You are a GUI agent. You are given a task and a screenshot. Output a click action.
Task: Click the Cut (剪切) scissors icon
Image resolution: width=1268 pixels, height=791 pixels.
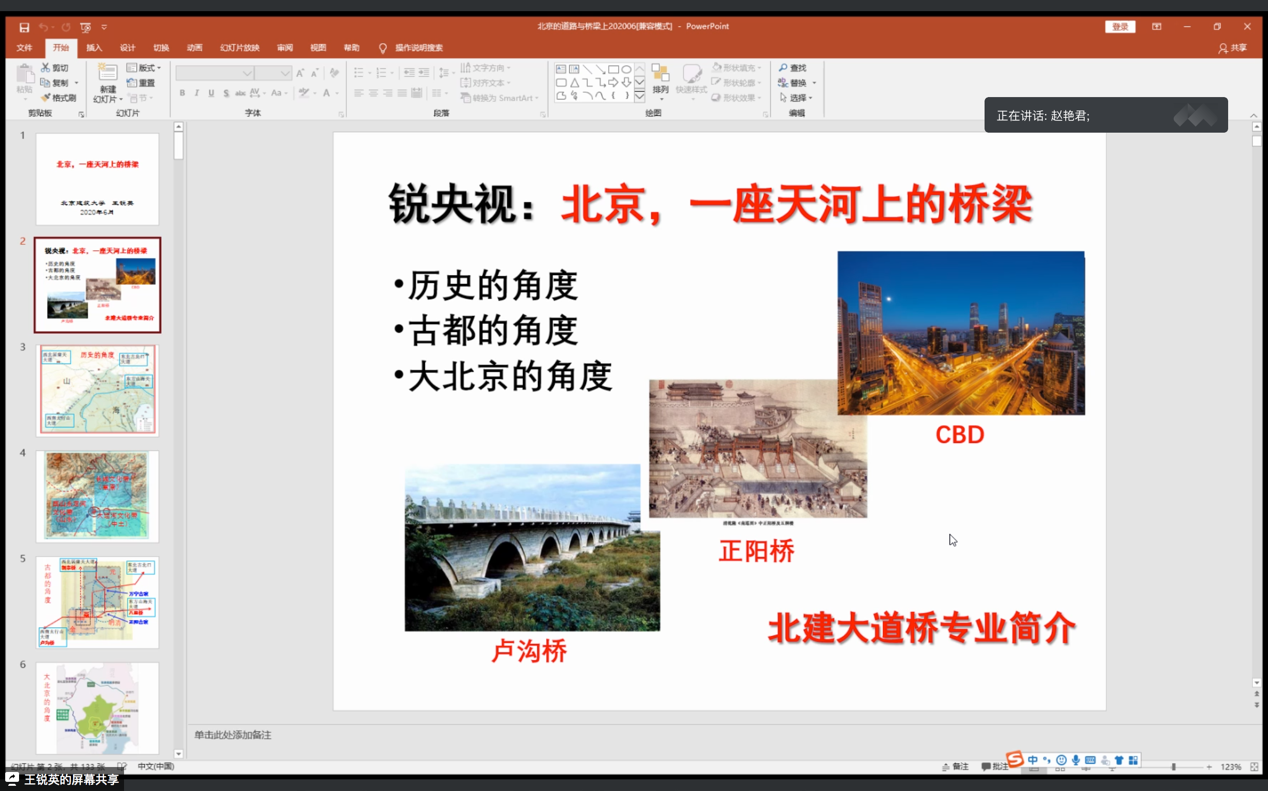(46, 68)
